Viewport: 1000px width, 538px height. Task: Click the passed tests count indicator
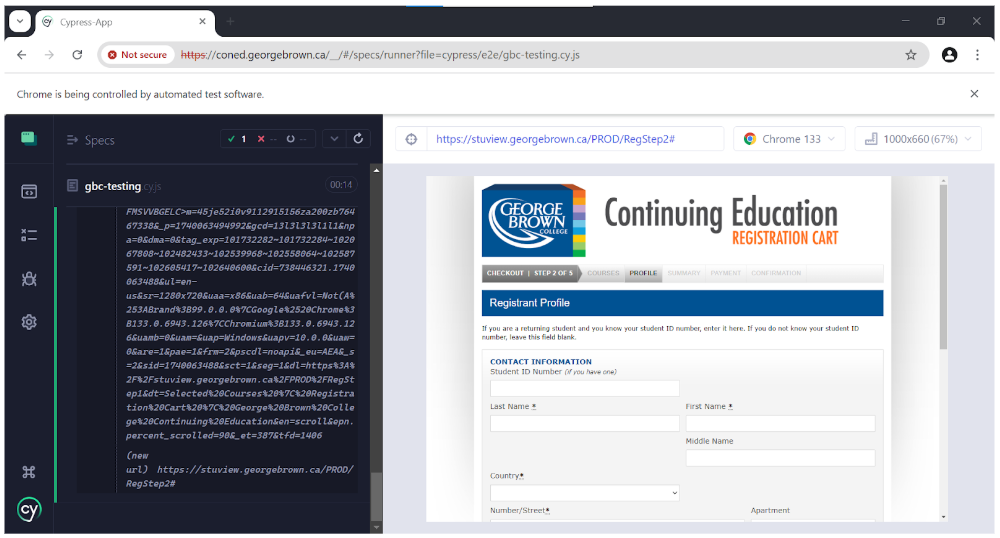(x=237, y=139)
